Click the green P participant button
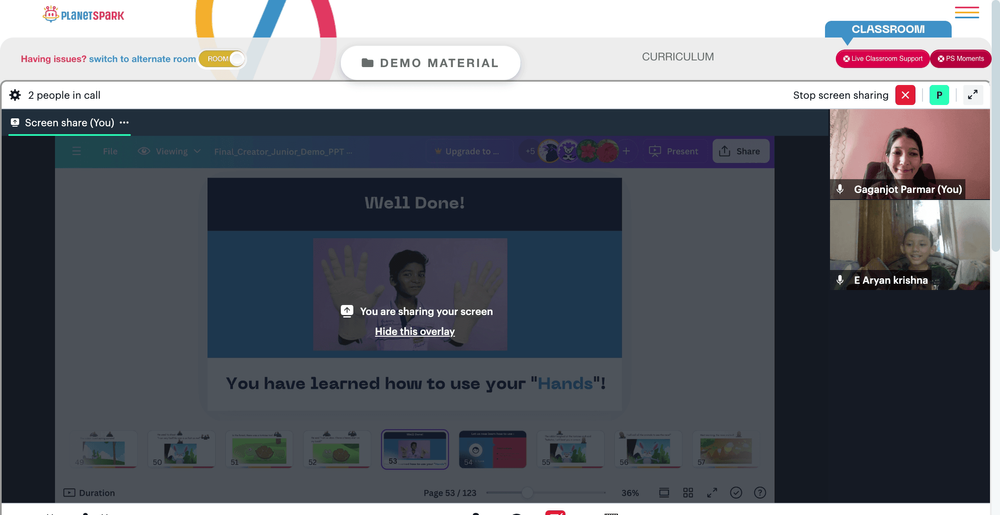 click(x=939, y=95)
